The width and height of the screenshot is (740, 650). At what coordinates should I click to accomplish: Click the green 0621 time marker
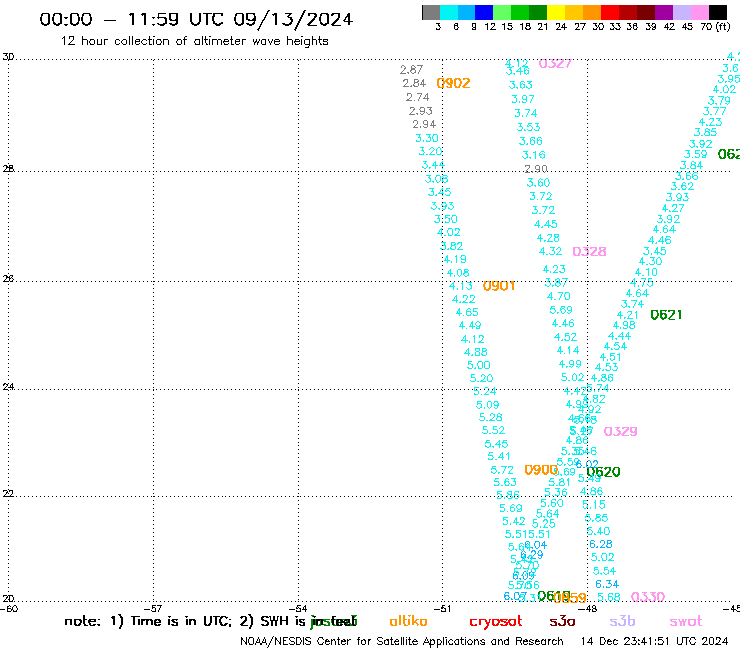[x=666, y=315]
